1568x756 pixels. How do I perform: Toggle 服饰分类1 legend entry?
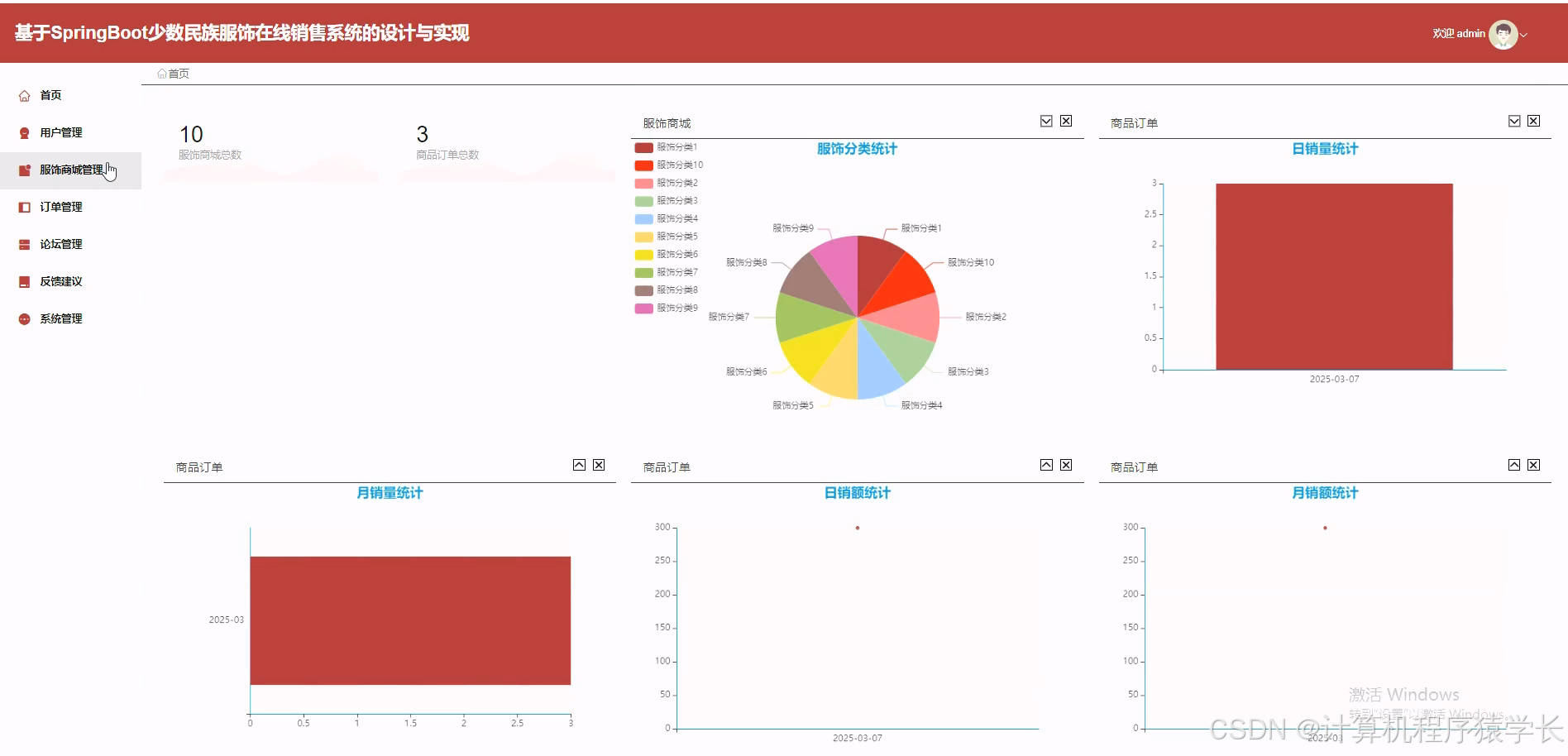[666, 147]
